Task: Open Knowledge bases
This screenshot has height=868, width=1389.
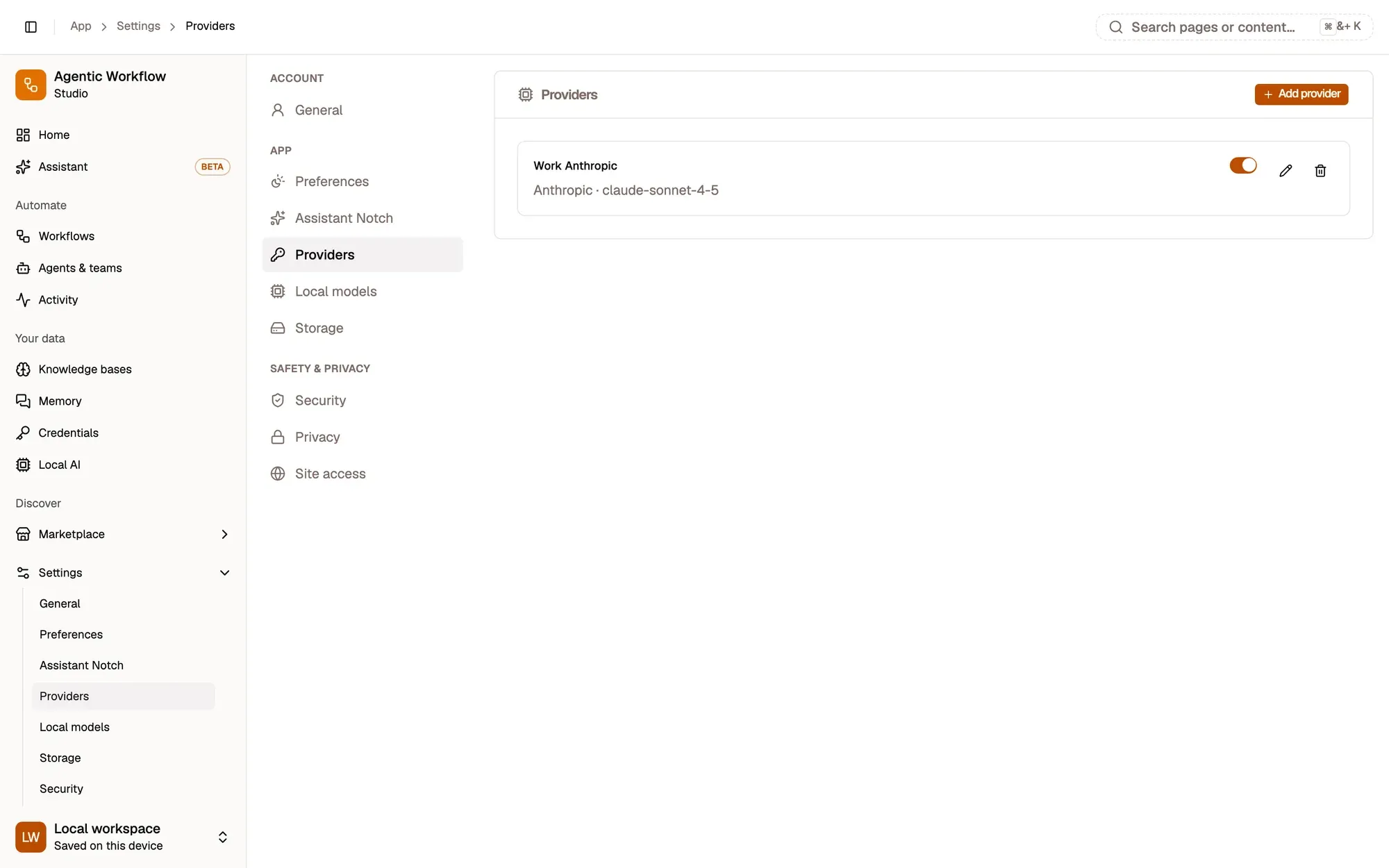Action: click(123, 369)
